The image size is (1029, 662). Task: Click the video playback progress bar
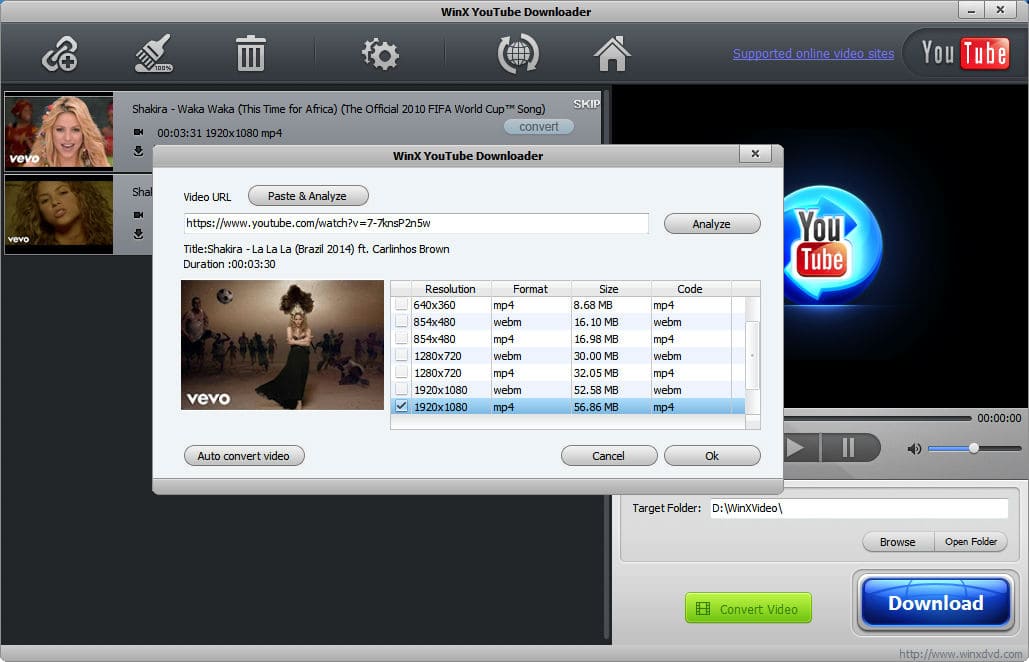pos(877,418)
